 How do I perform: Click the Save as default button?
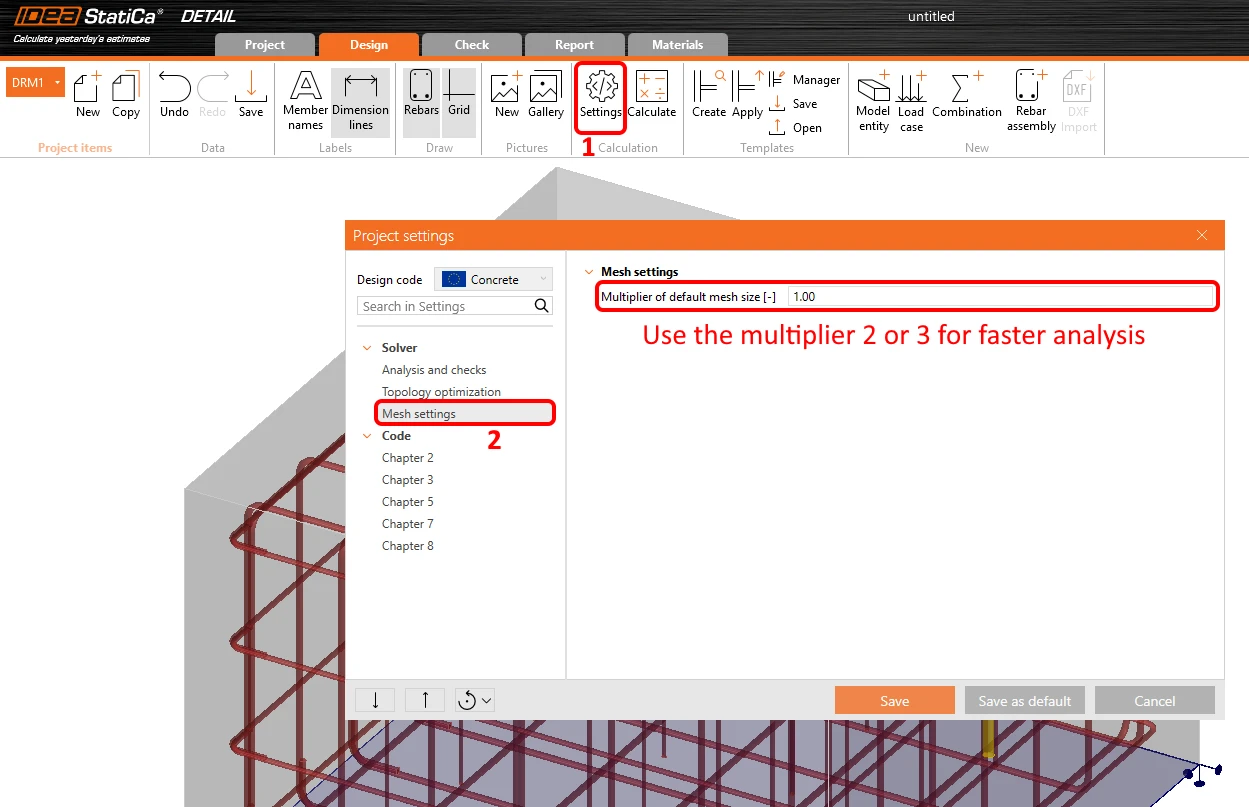[x=1025, y=700]
